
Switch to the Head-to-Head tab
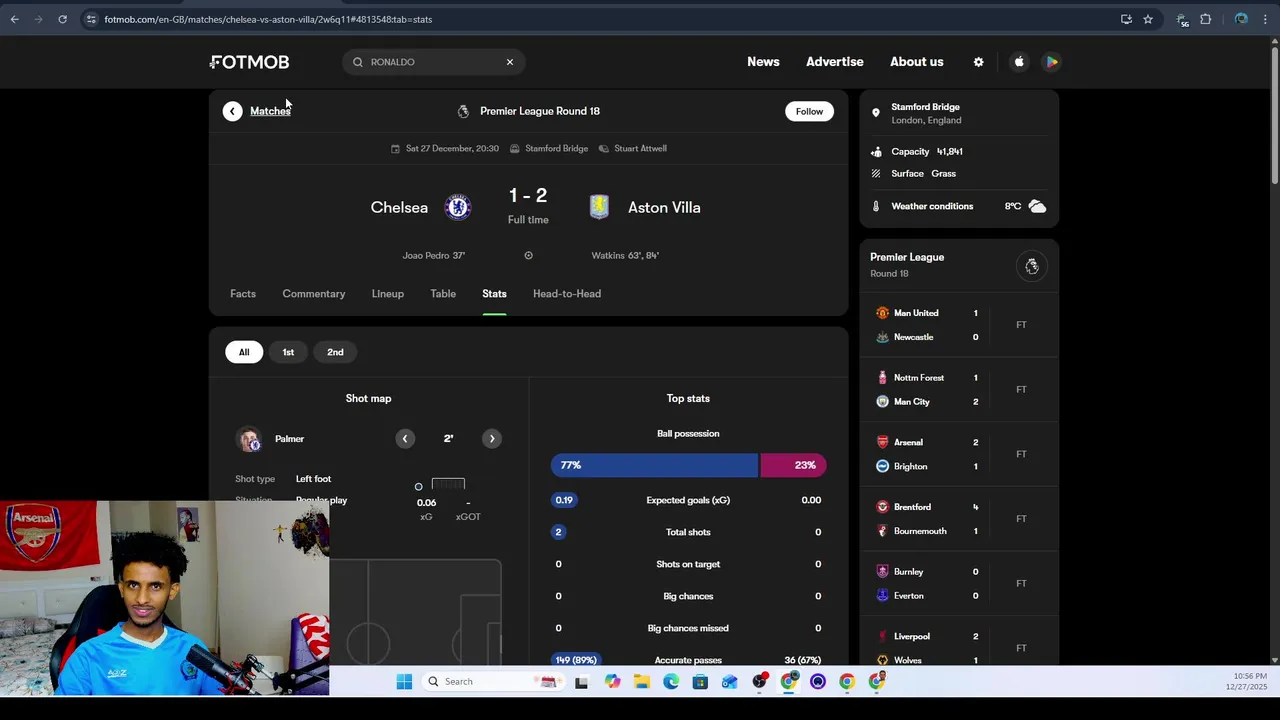(x=567, y=294)
